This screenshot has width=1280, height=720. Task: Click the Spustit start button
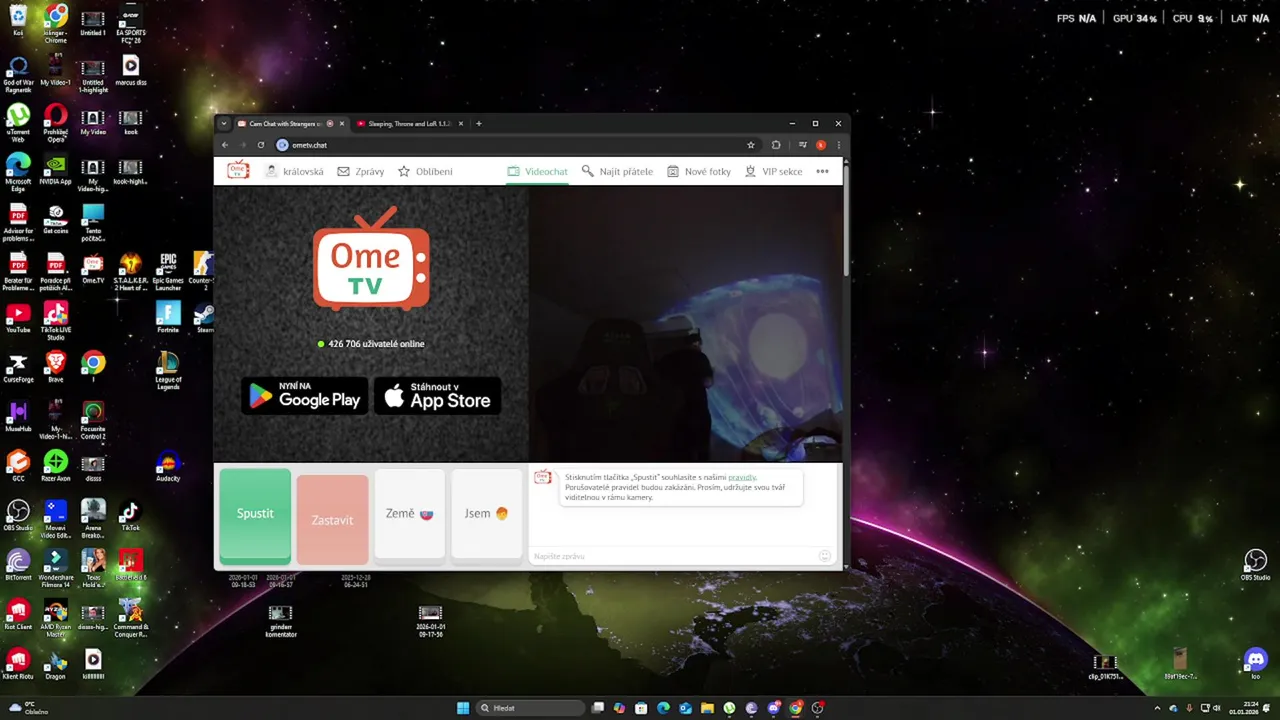tap(255, 514)
